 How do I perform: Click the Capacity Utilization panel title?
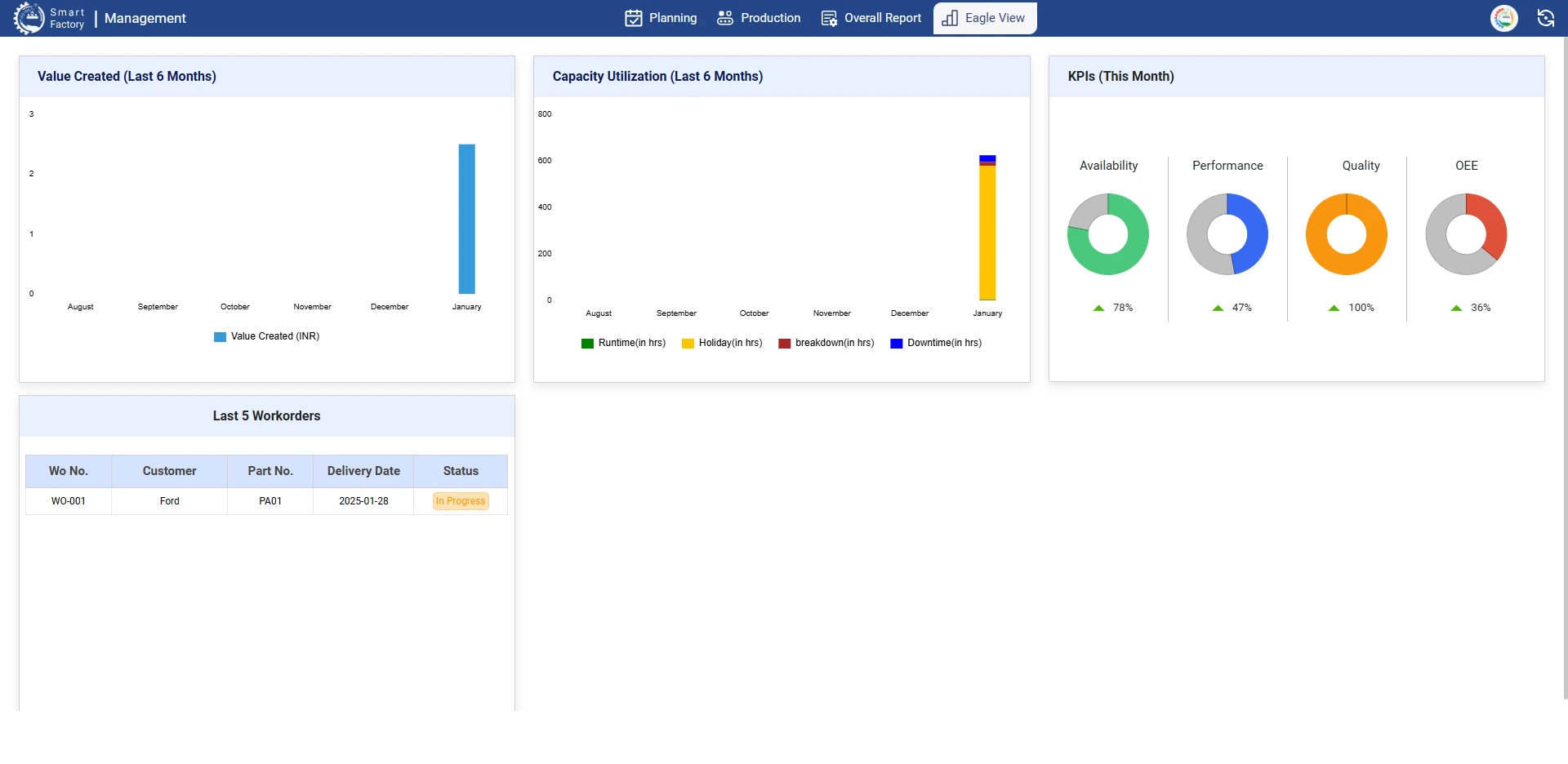658,76
